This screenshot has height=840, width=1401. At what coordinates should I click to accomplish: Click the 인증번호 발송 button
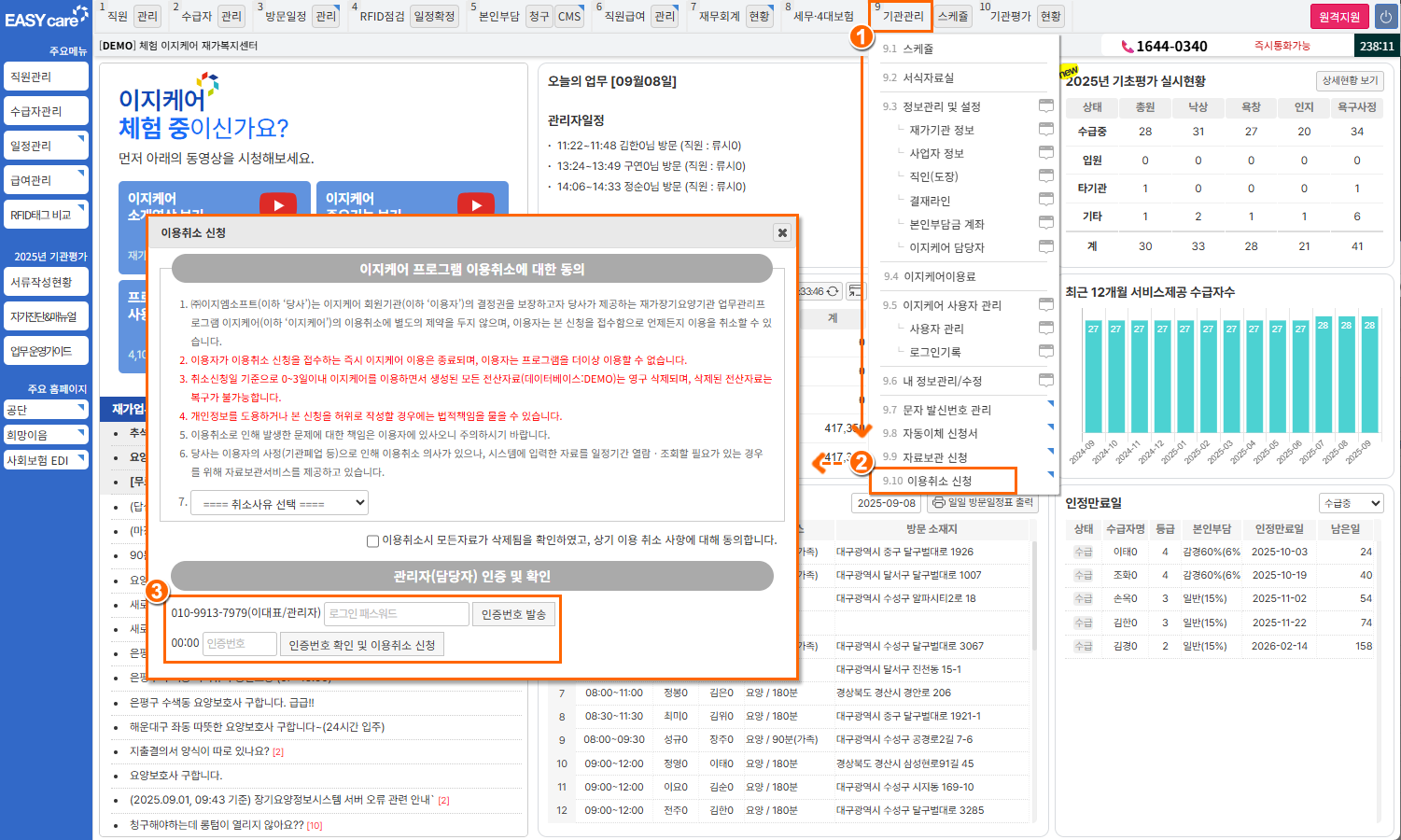513,614
